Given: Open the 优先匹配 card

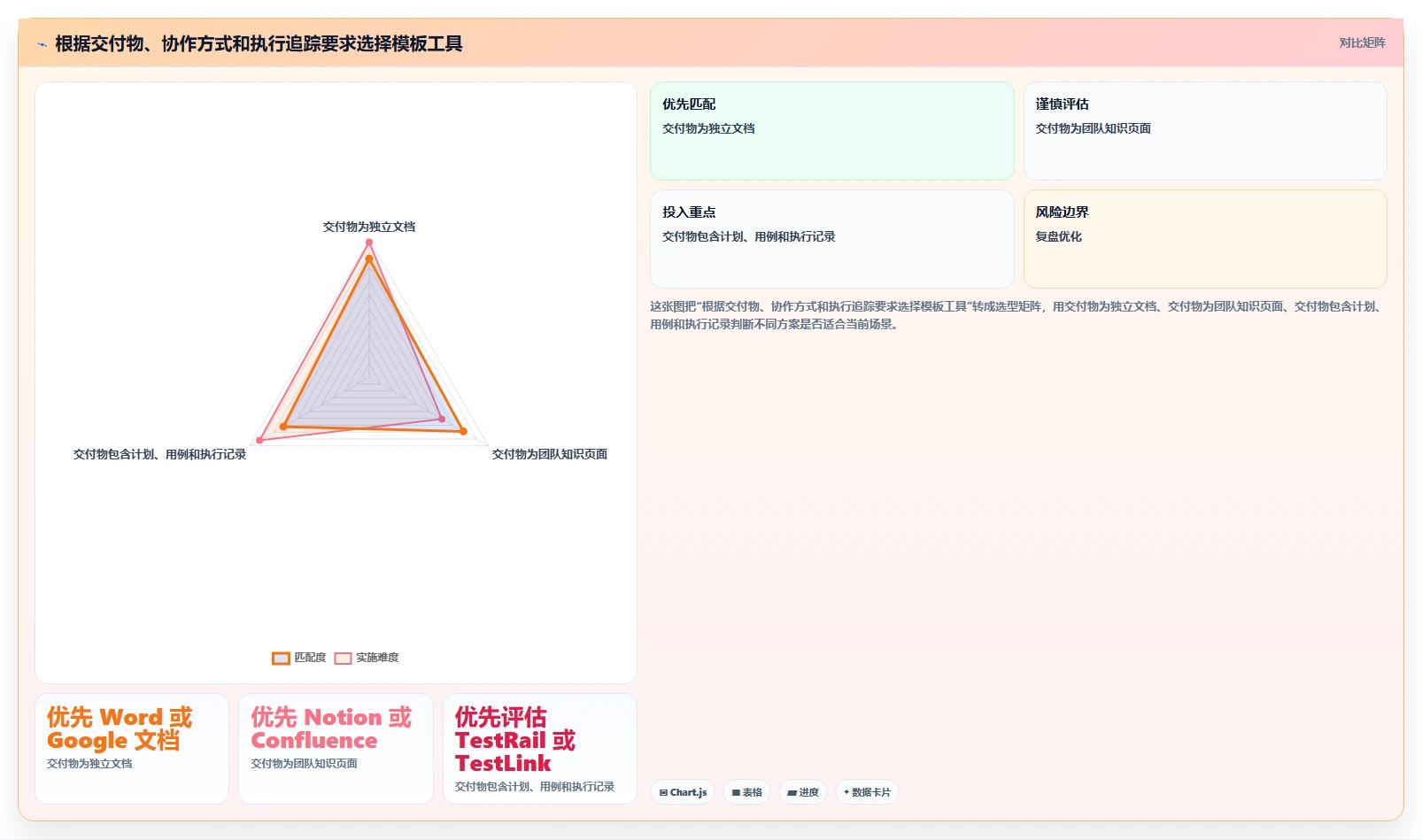Looking at the screenshot, I should pyautogui.click(x=832, y=131).
